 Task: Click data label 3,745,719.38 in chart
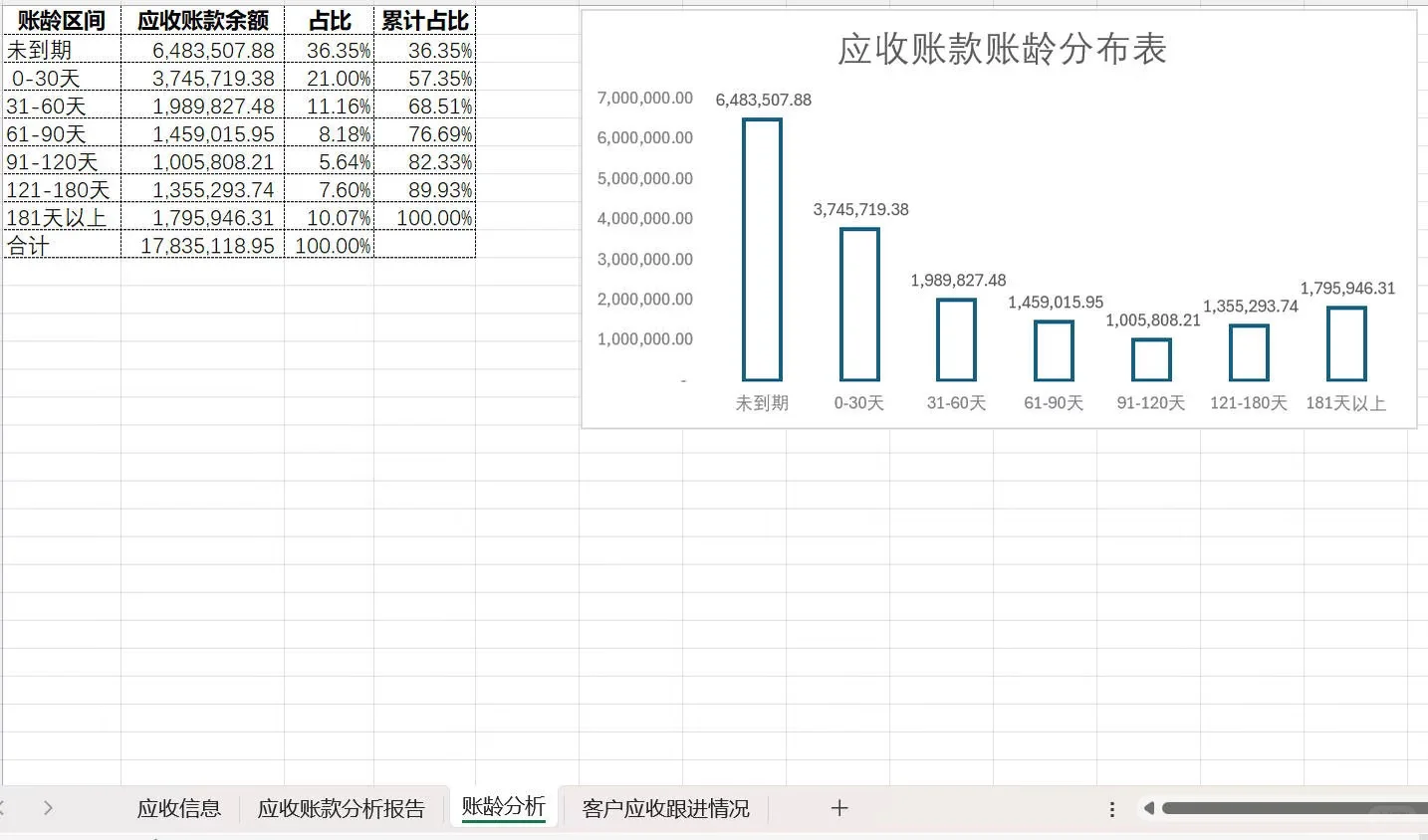(861, 209)
